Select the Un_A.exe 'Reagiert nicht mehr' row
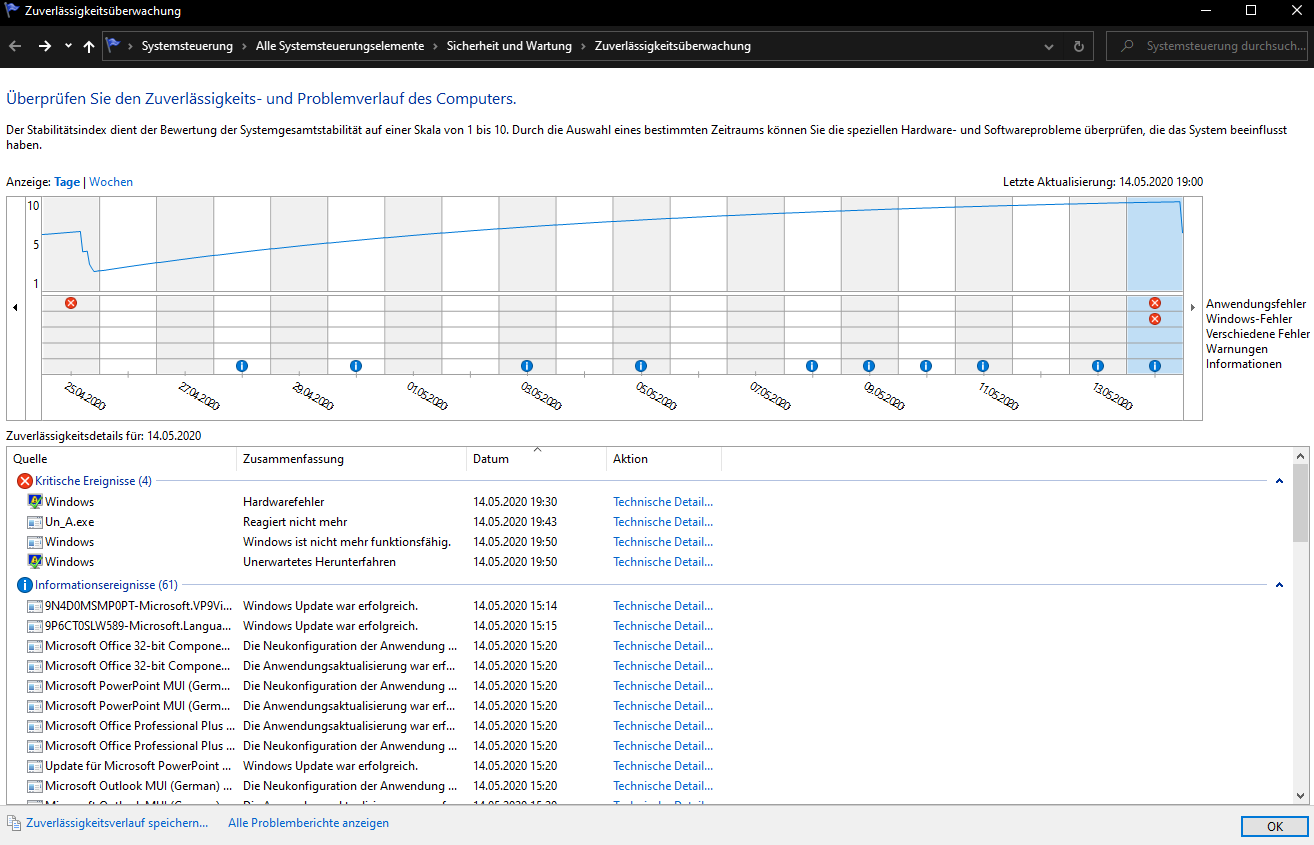The image size is (1314, 845). [650, 522]
